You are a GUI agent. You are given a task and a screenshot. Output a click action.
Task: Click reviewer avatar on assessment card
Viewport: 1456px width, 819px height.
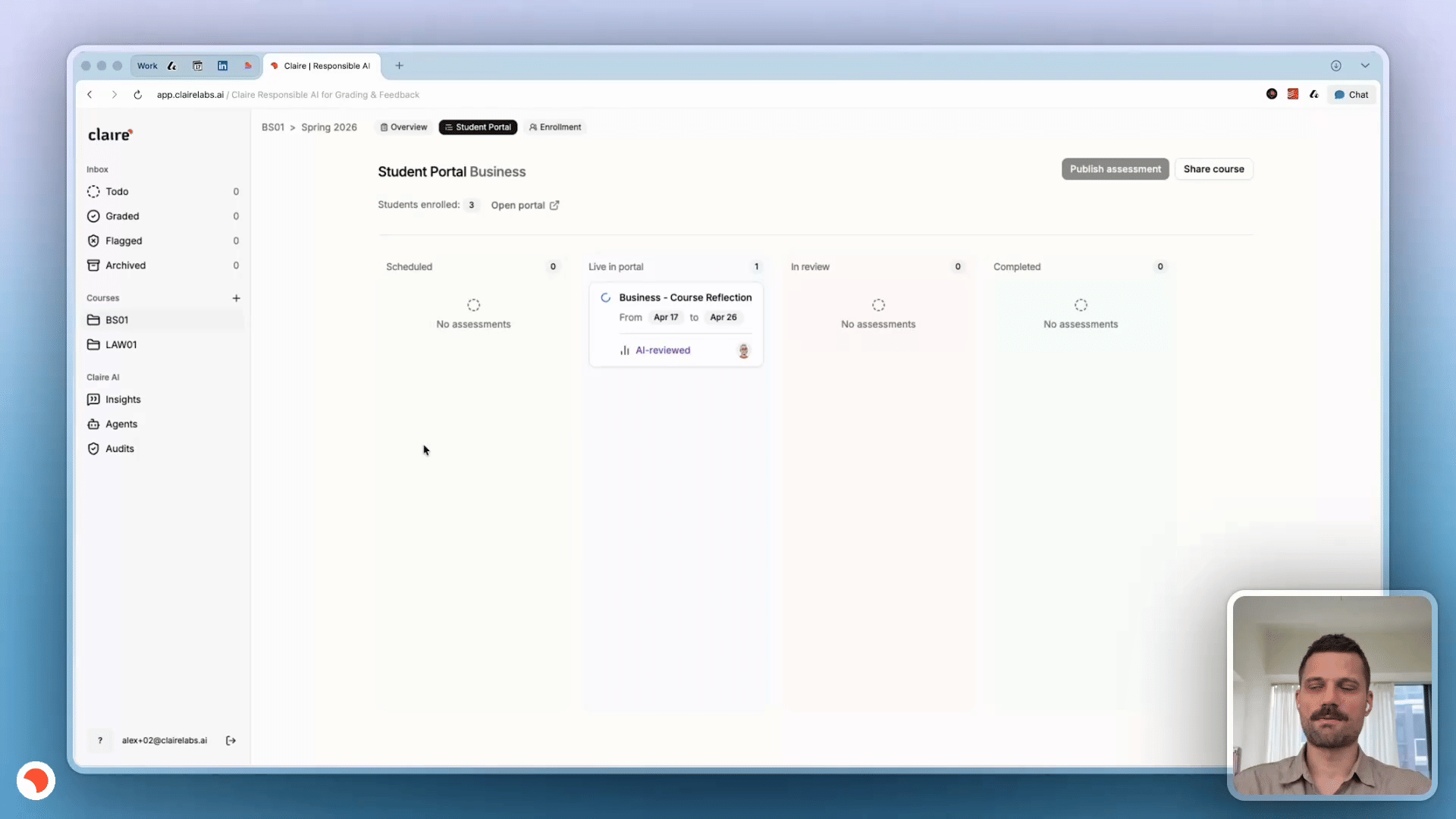[743, 350]
